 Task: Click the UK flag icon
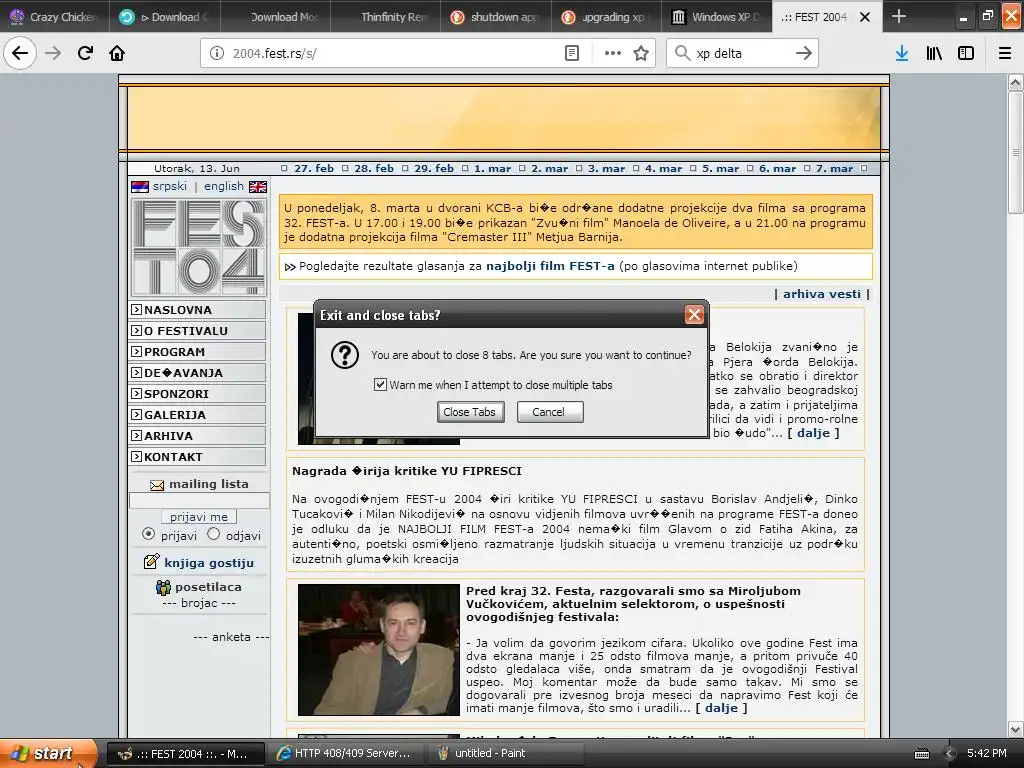pos(258,187)
